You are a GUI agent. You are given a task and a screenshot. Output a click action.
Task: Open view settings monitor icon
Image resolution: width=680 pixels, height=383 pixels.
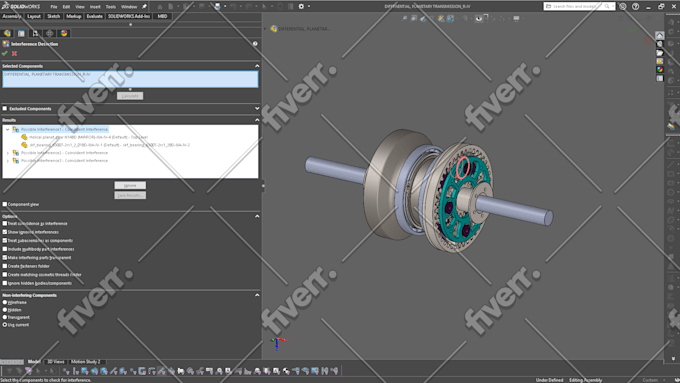click(x=516, y=19)
